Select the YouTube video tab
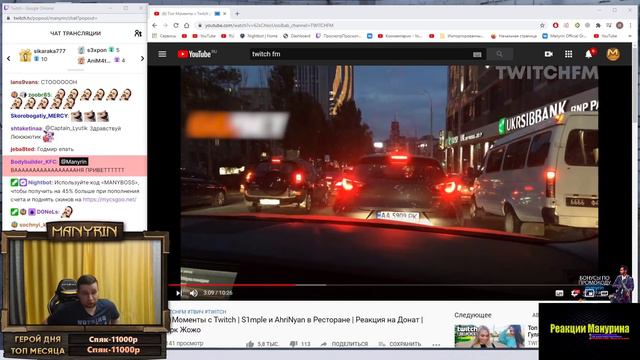Screen dimensions: 640x360 (x=190, y=13)
